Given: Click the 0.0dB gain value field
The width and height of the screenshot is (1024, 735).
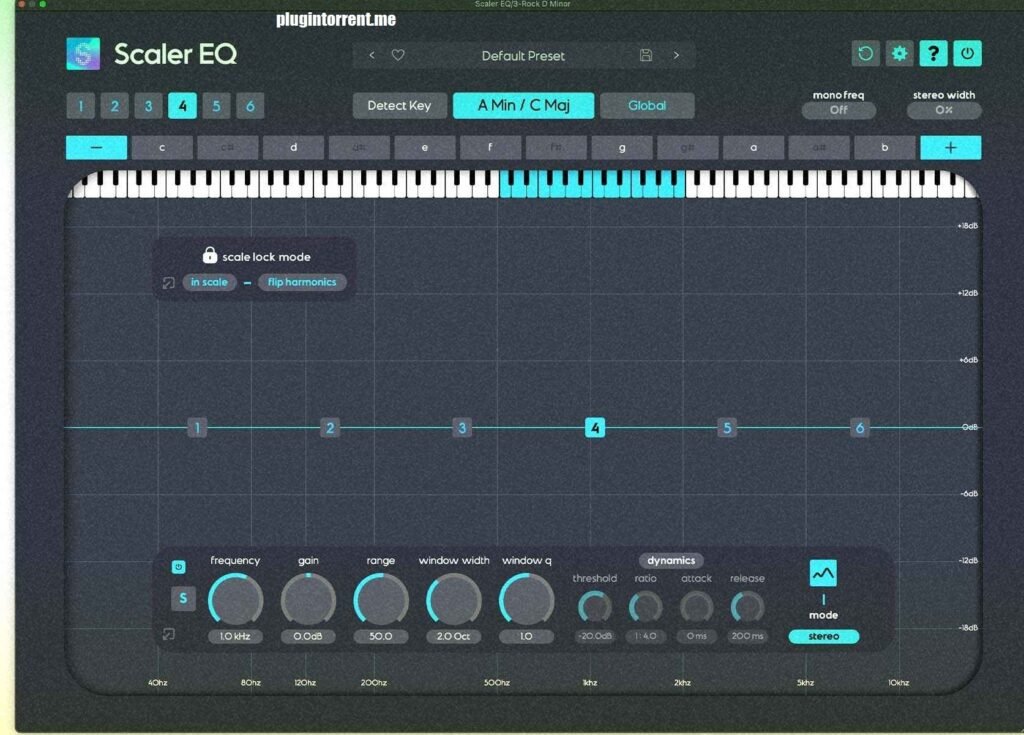Looking at the screenshot, I should (308, 636).
